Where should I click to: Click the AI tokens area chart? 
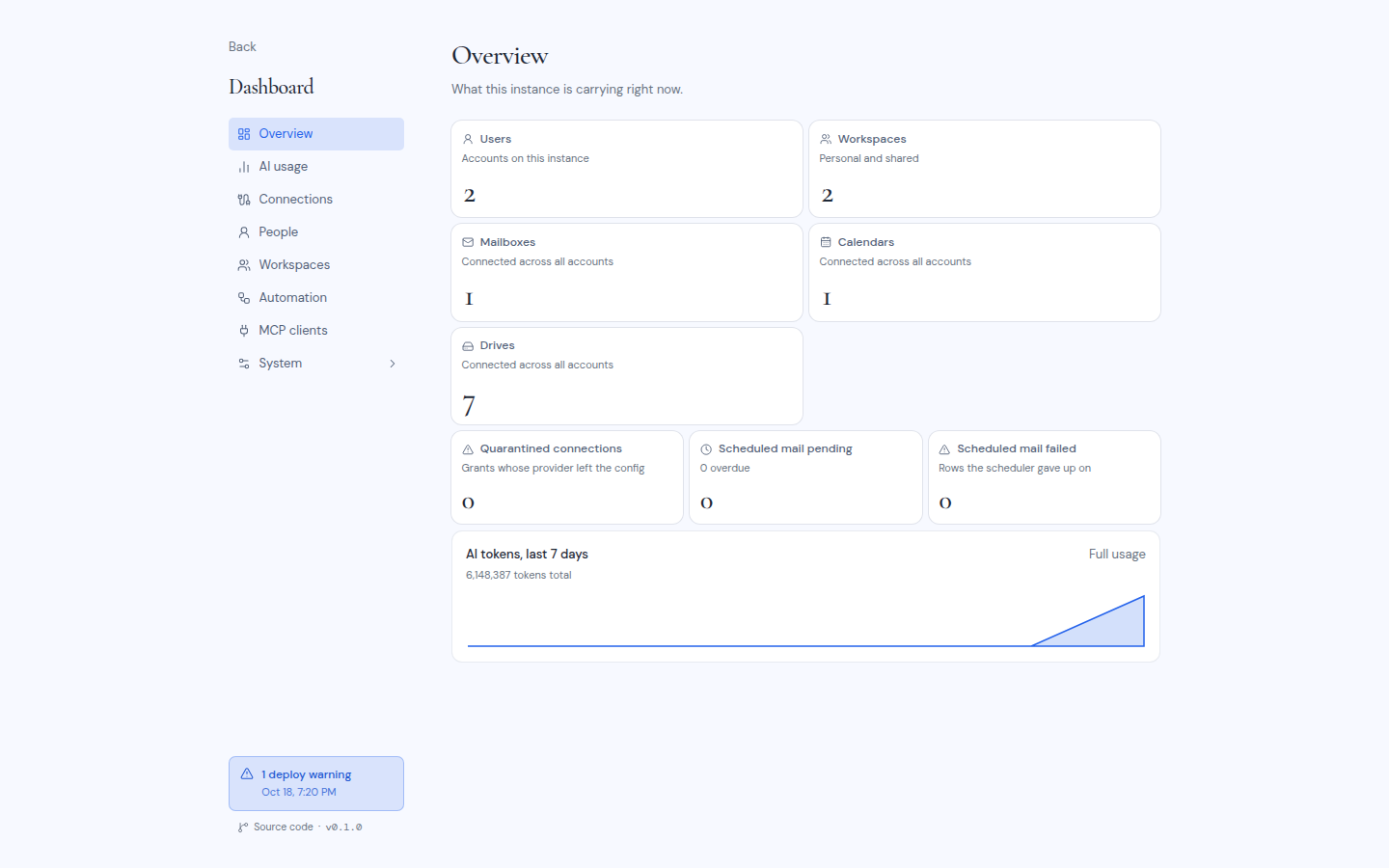805,620
